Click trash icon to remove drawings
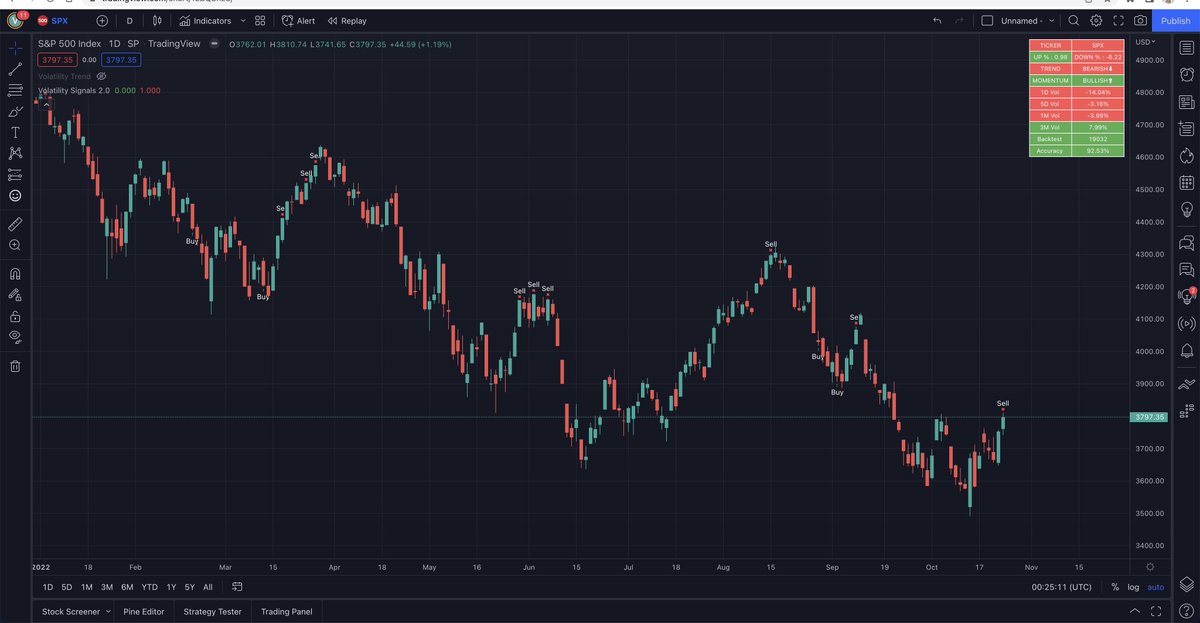The width and height of the screenshot is (1200, 623). point(15,366)
